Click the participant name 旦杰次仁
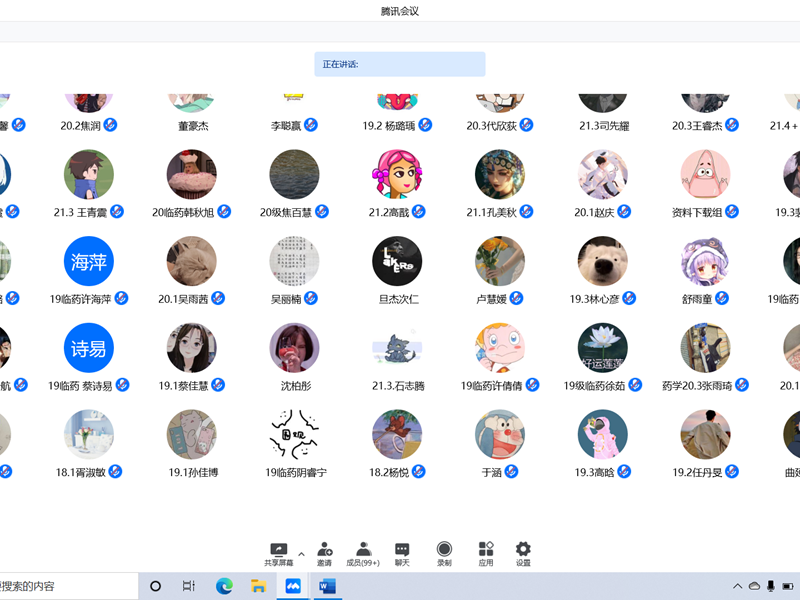This screenshot has height=600, width=800. (x=399, y=299)
